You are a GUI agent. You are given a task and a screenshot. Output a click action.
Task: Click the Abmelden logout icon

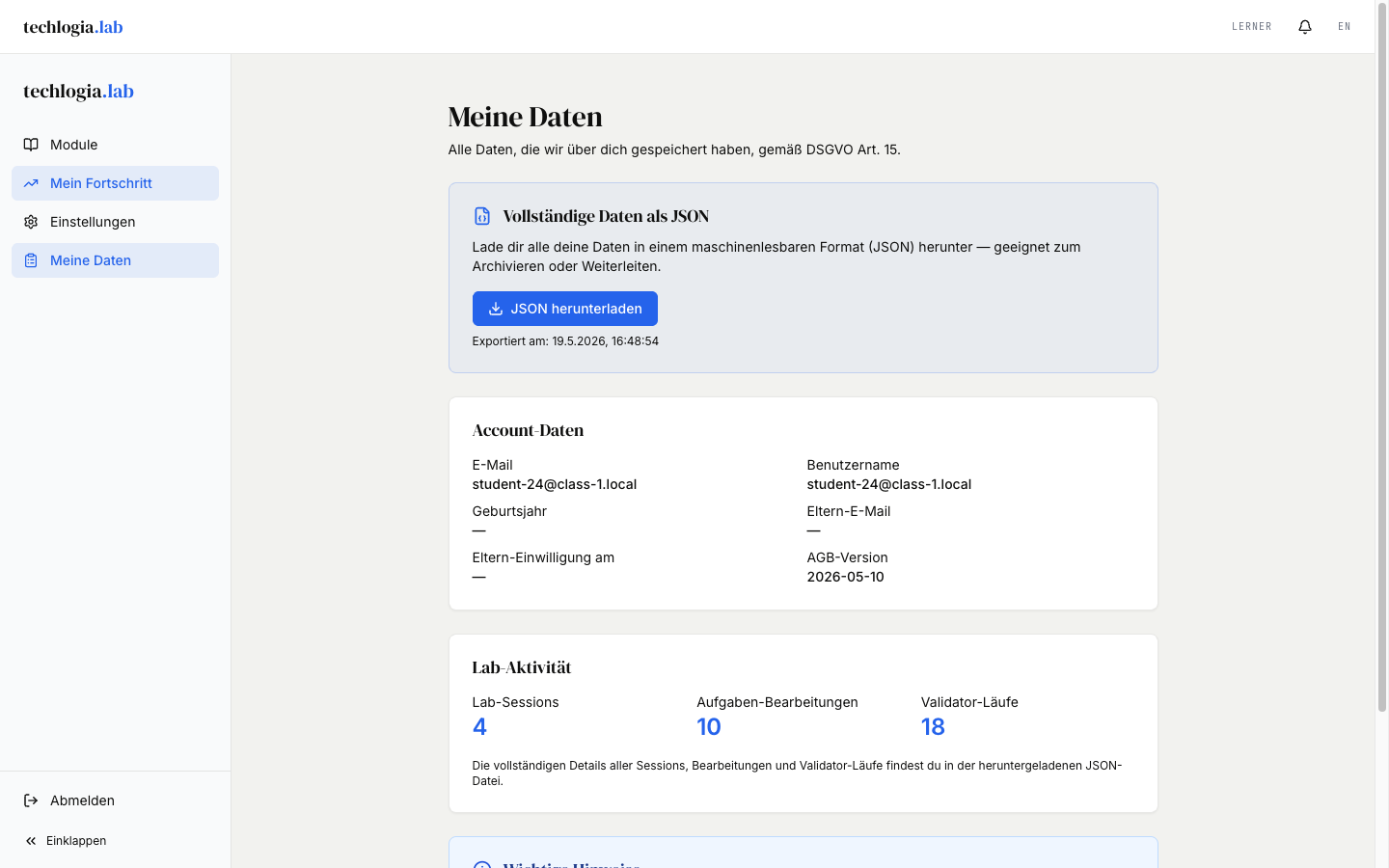[x=31, y=800]
